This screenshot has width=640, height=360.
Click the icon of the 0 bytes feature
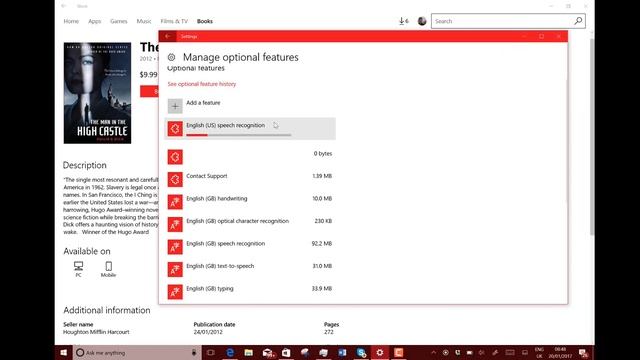pos(175,157)
